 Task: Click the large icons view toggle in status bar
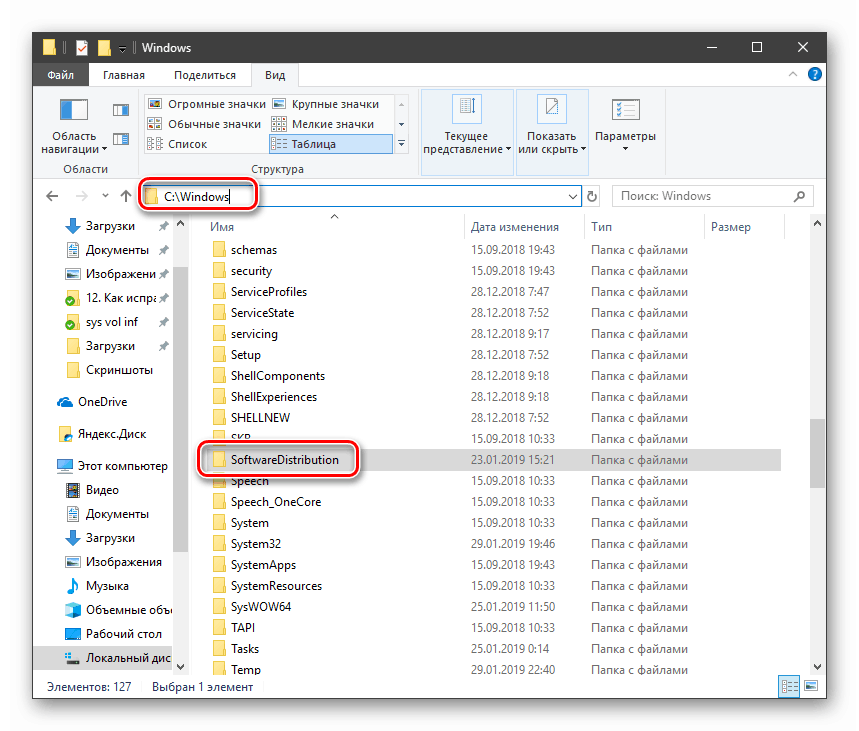809,687
